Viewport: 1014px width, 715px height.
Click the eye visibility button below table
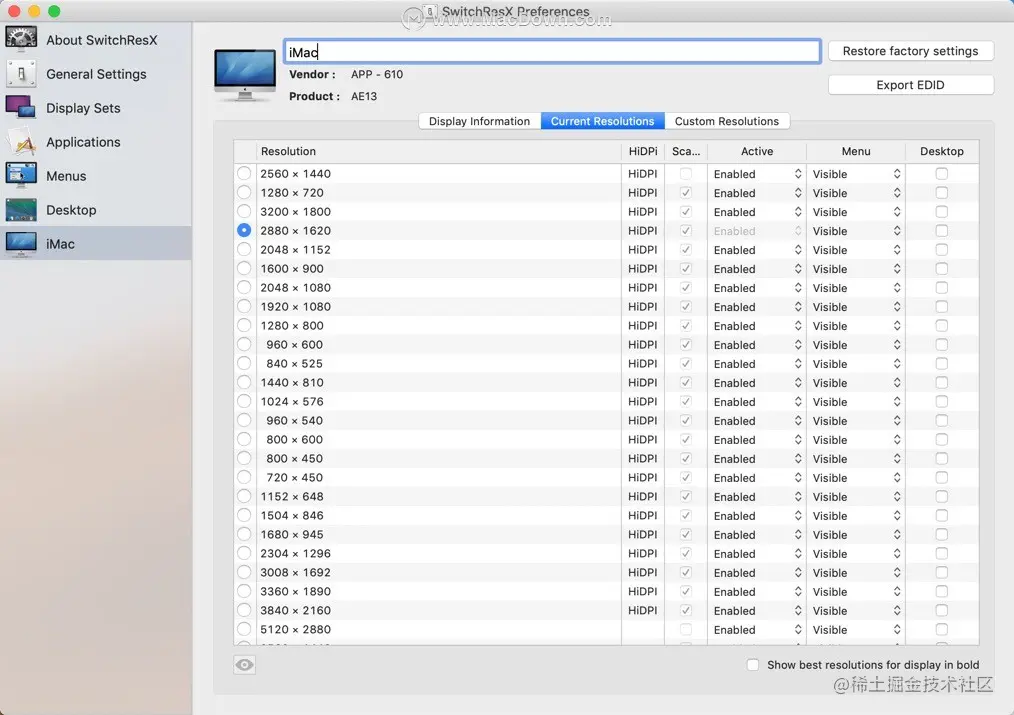point(244,665)
